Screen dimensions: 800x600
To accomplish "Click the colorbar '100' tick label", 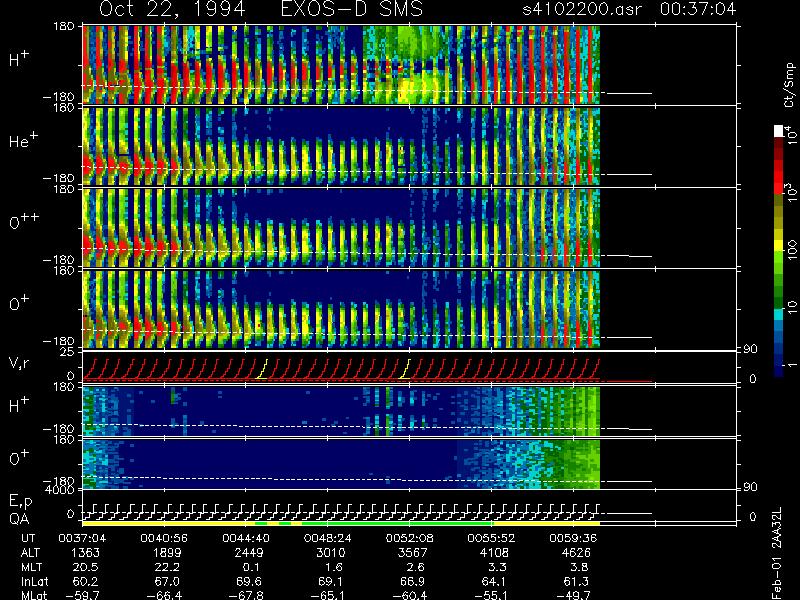I will point(792,250).
